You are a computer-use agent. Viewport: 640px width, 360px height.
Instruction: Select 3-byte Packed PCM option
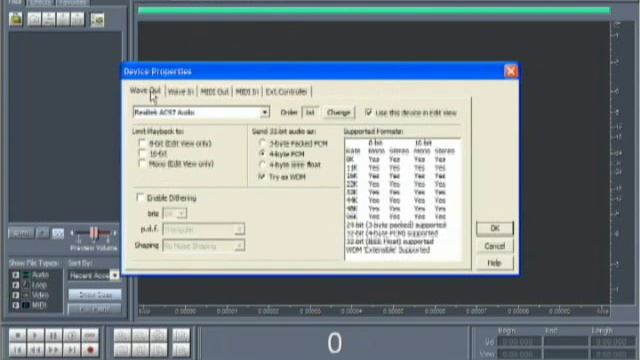point(262,143)
